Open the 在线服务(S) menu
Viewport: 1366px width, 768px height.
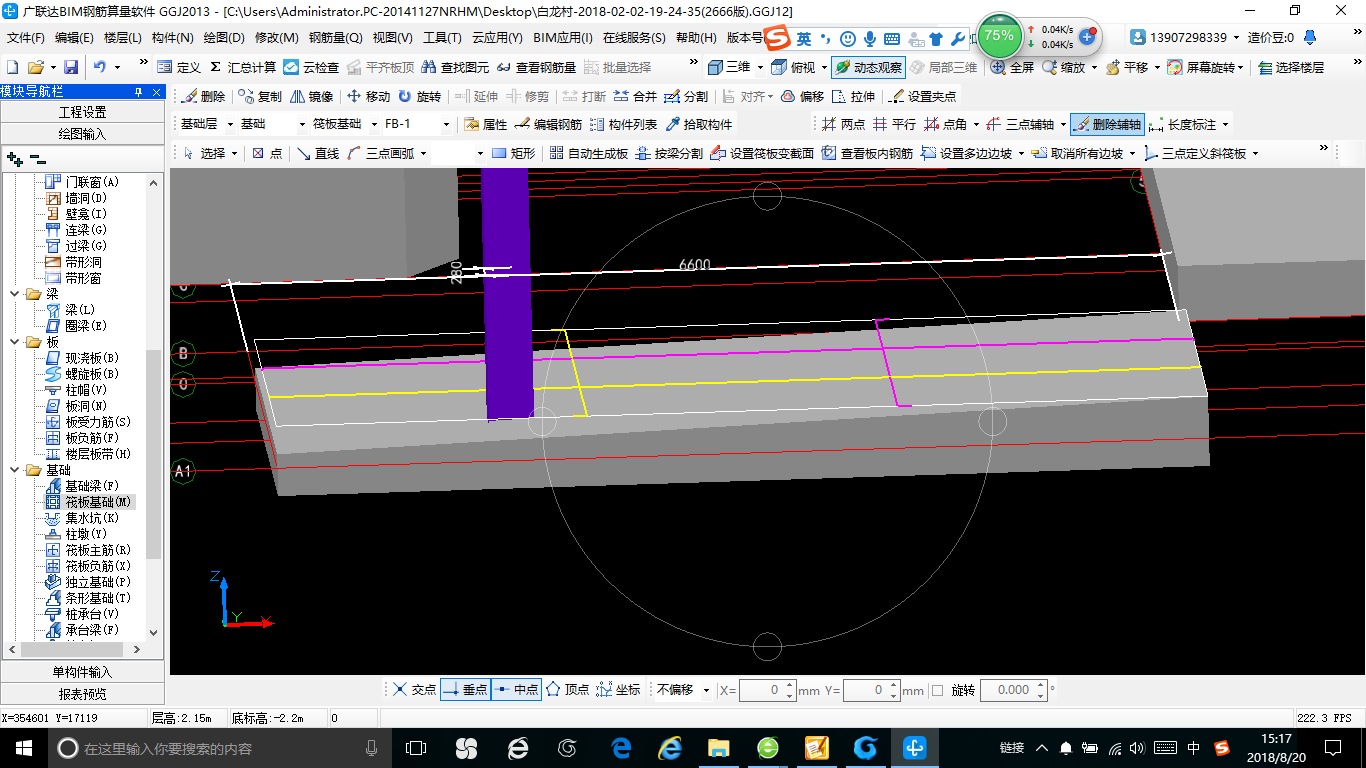(x=634, y=38)
